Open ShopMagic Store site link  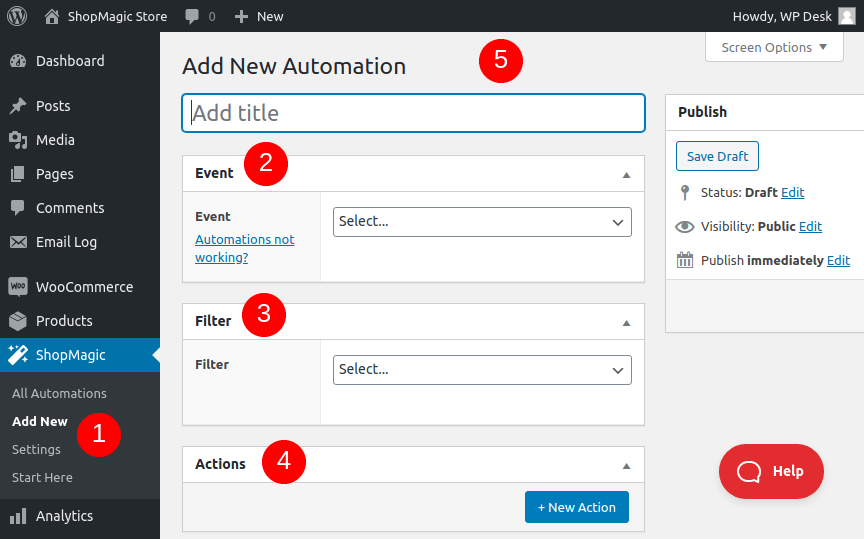point(117,17)
